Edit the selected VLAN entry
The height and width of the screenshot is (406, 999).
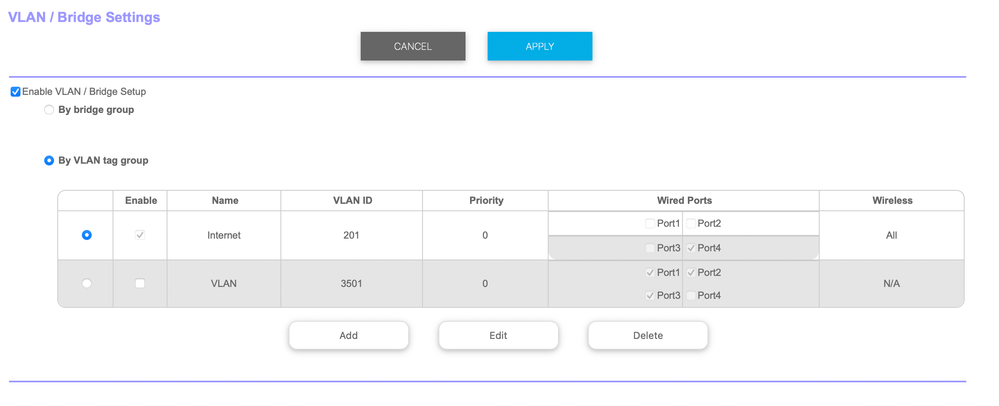(498, 335)
